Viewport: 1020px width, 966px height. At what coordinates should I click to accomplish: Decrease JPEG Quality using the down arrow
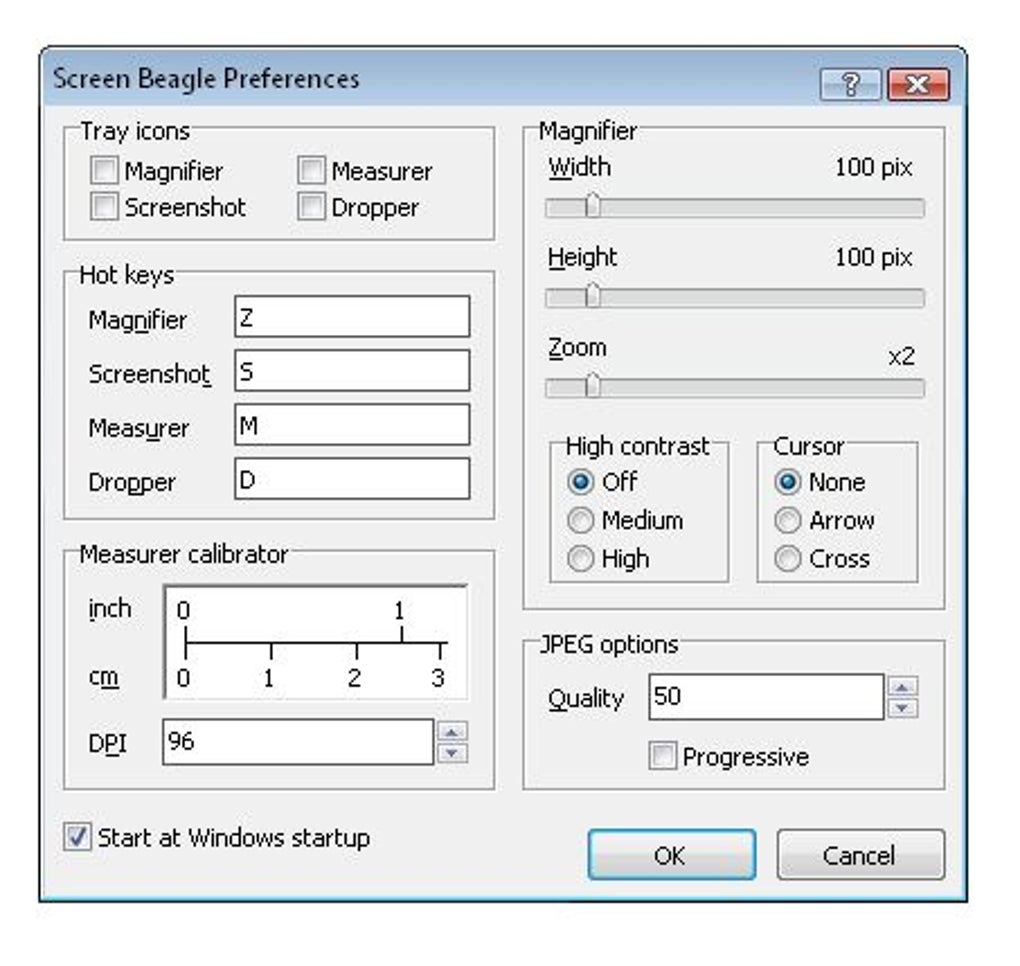tap(903, 707)
